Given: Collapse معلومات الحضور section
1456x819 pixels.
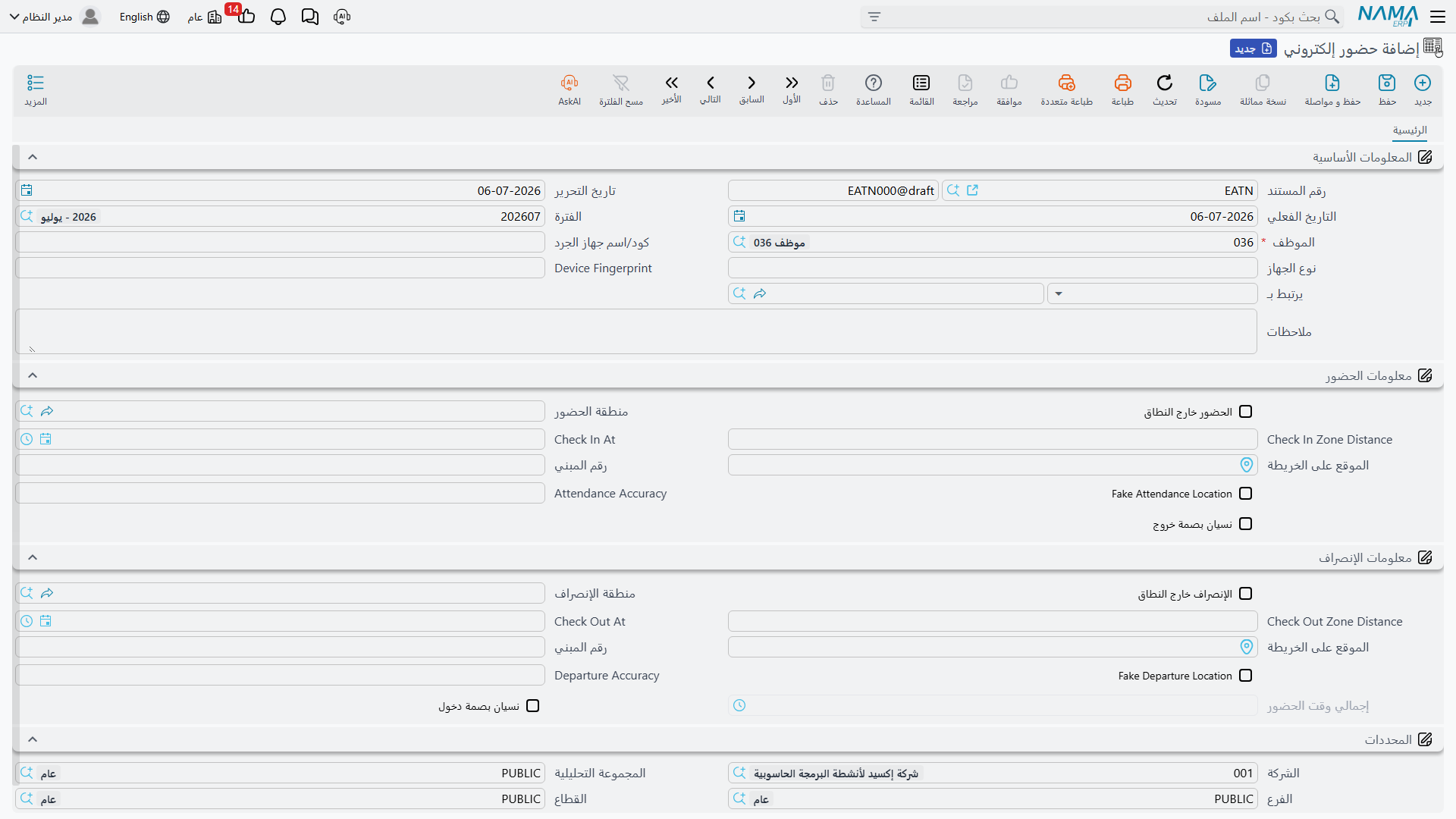Looking at the screenshot, I should (33, 375).
